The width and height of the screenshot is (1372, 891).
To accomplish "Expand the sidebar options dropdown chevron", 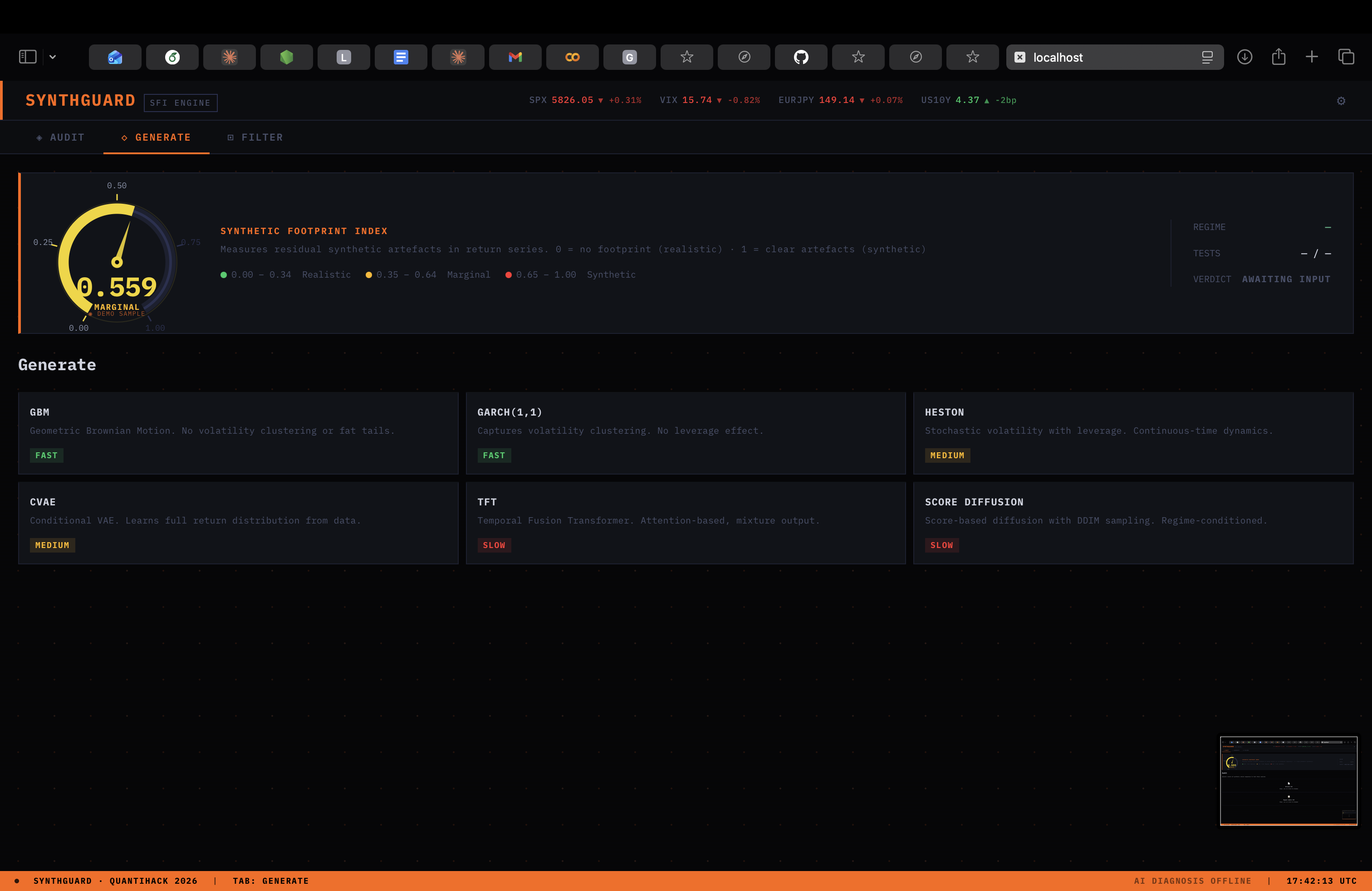I will tap(53, 57).
